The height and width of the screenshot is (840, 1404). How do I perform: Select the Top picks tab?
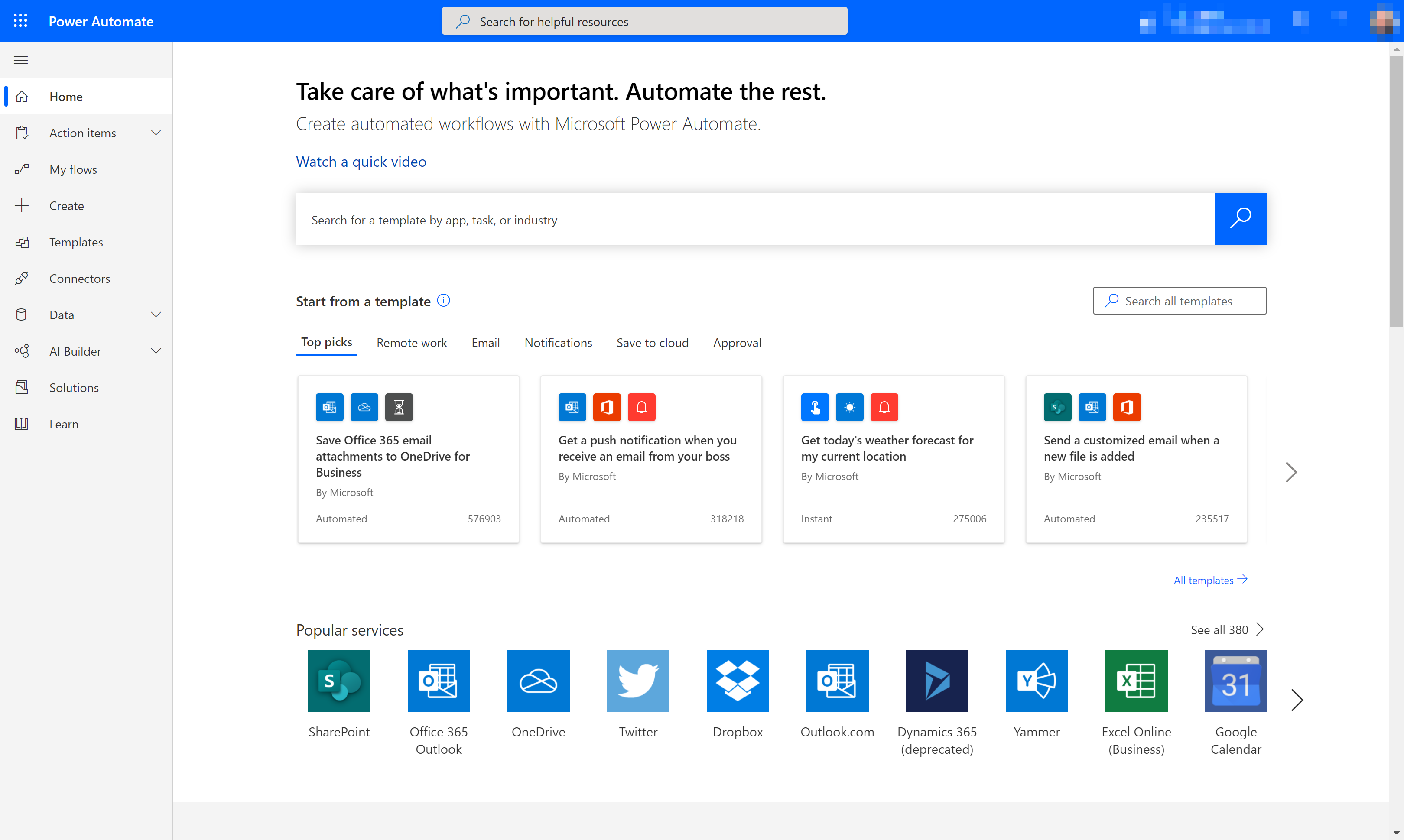pyautogui.click(x=327, y=342)
